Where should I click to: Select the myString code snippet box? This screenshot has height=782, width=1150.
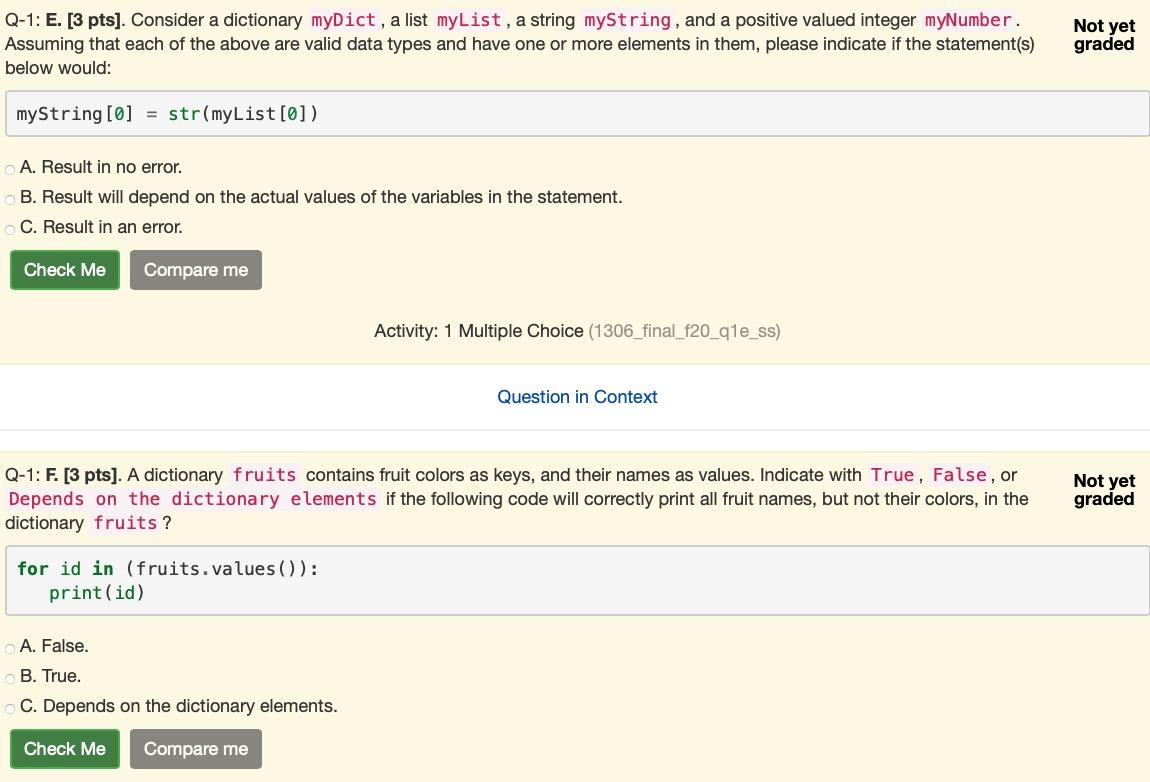coord(575,113)
